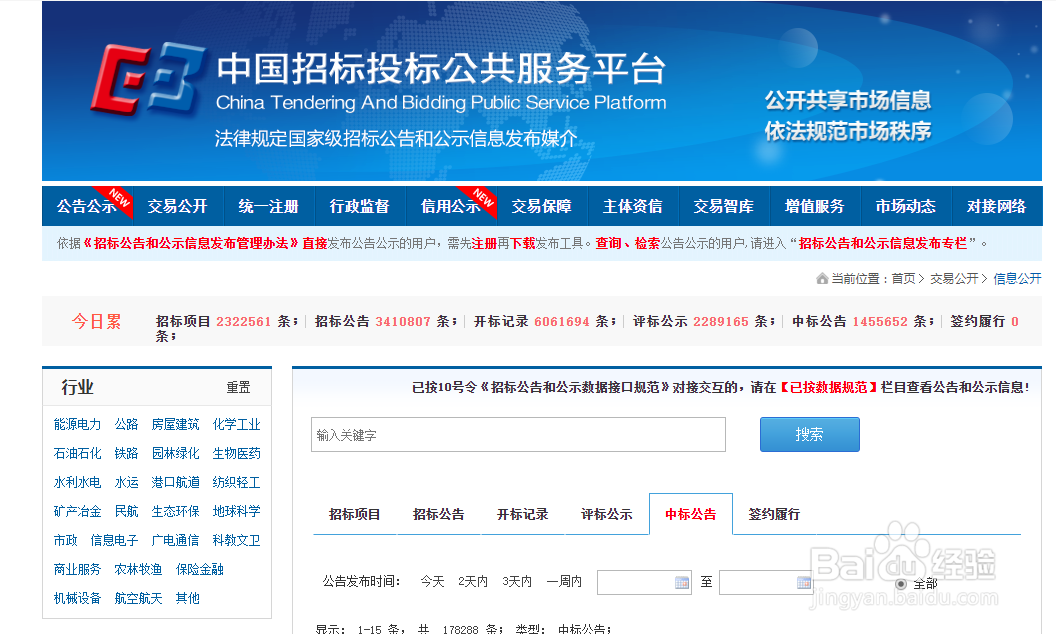Select 机械设备 industry

click(77, 598)
